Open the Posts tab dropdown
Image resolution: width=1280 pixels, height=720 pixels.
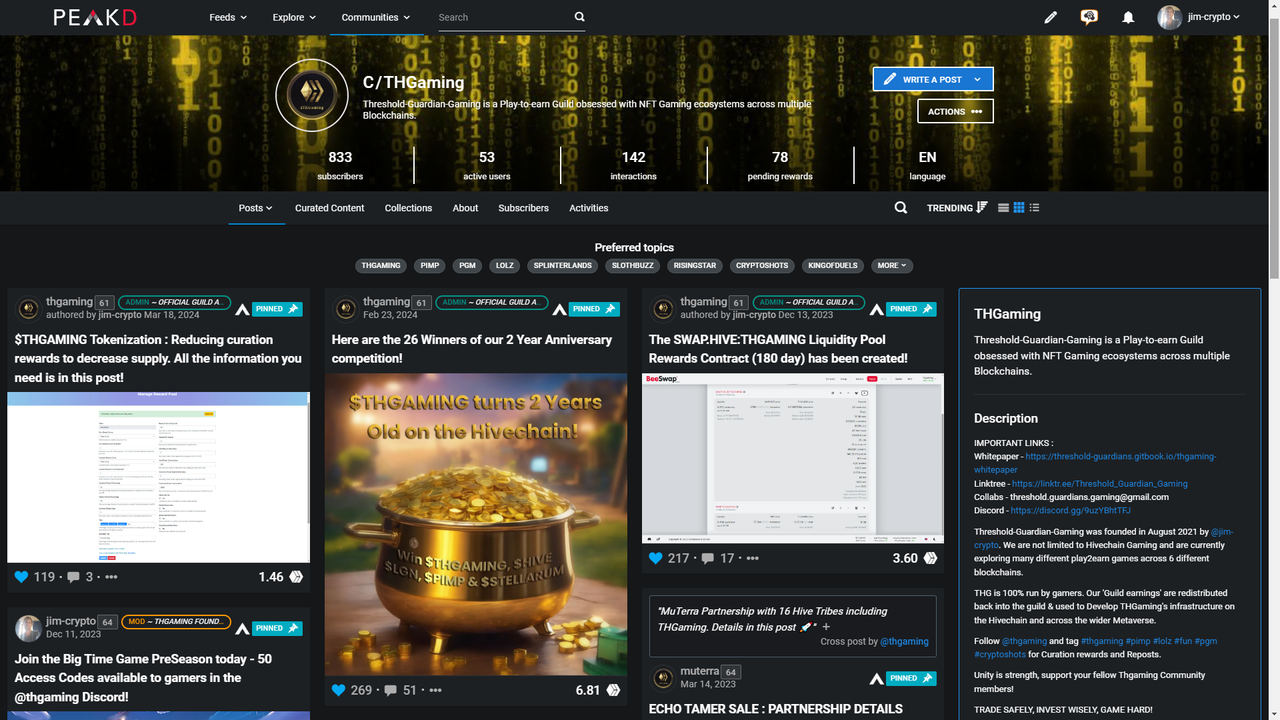coord(256,208)
